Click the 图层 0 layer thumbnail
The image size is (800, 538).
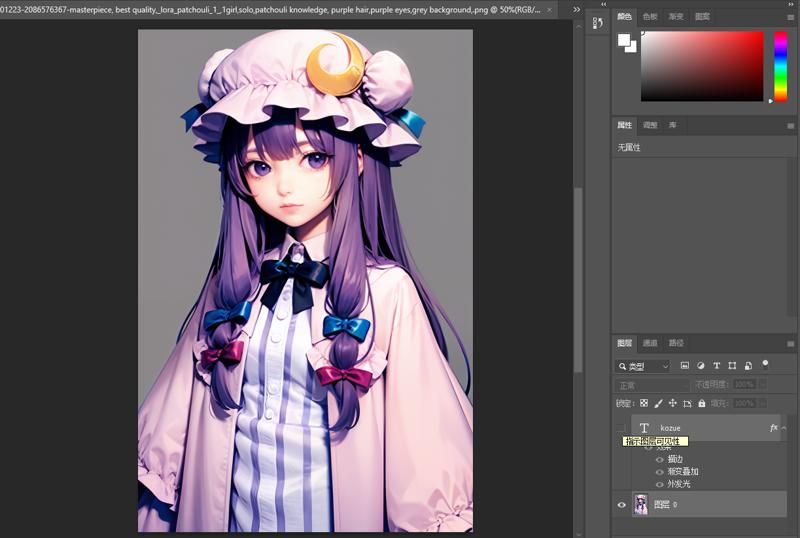click(x=640, y=504)
